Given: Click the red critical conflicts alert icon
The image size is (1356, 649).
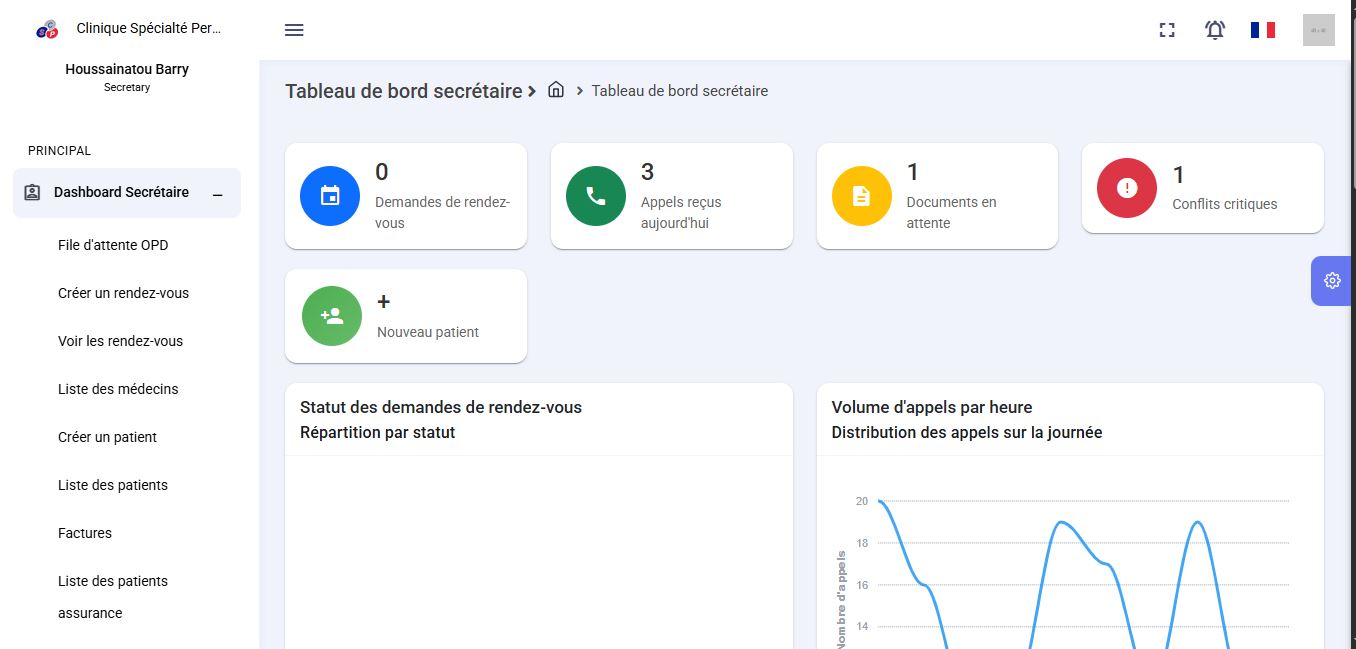Looking at the screenshot, I should 1127,188.
